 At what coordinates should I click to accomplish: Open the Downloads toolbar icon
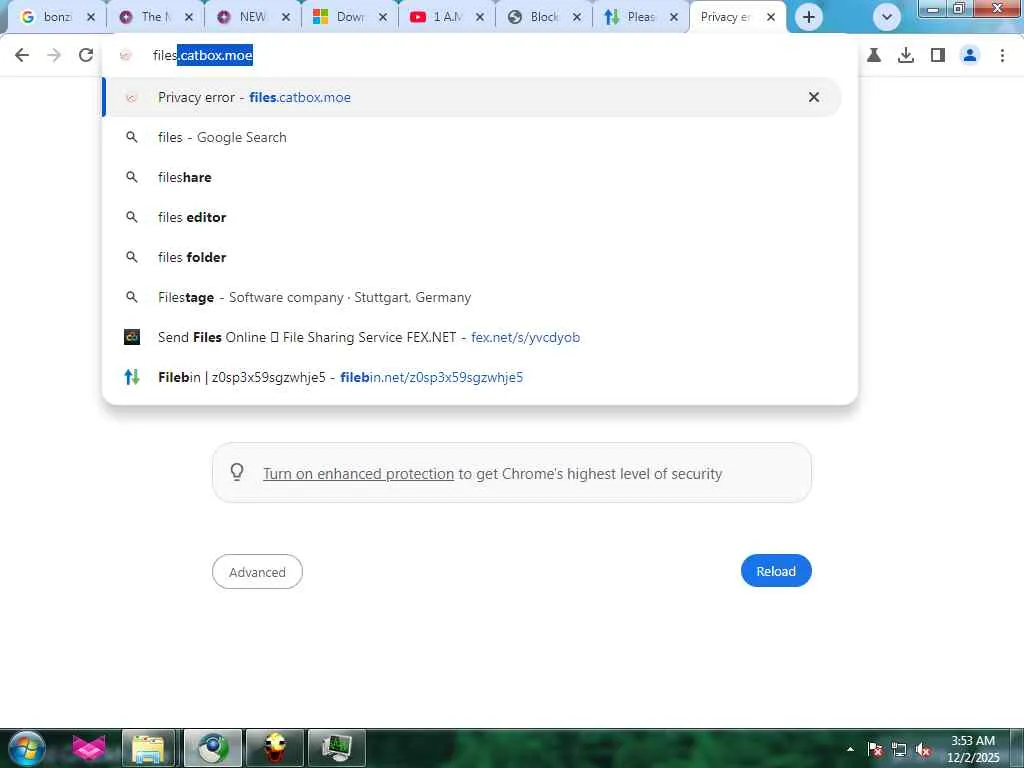tap(906, 56)
